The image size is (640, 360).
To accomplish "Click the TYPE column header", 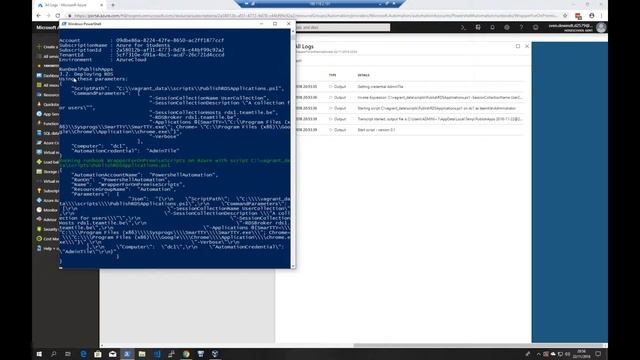I will (x=332, y=75).
